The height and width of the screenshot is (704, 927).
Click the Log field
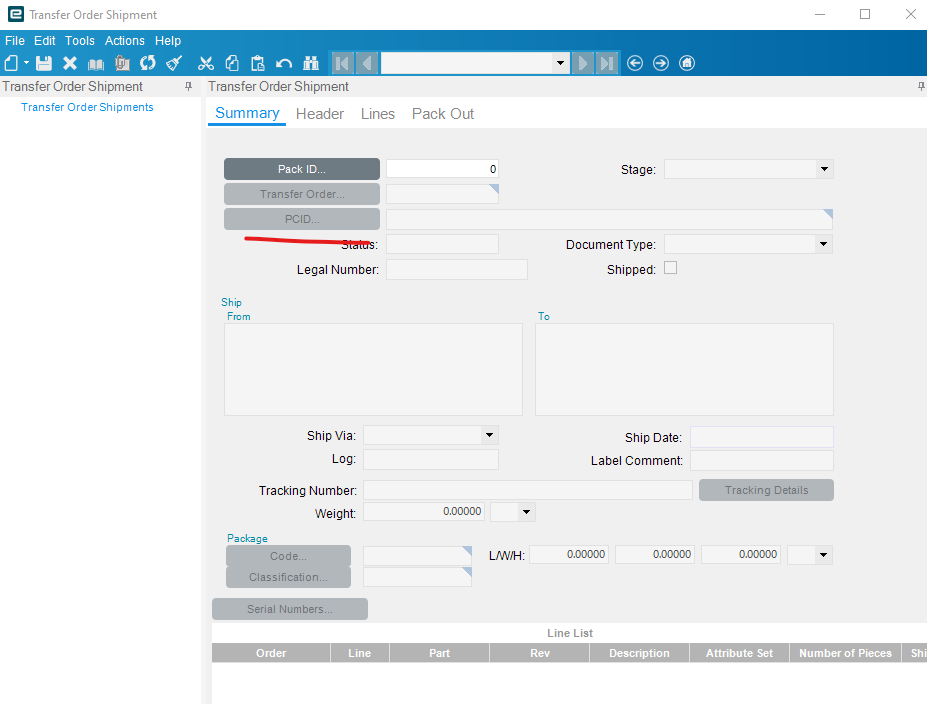pos(431,459)
